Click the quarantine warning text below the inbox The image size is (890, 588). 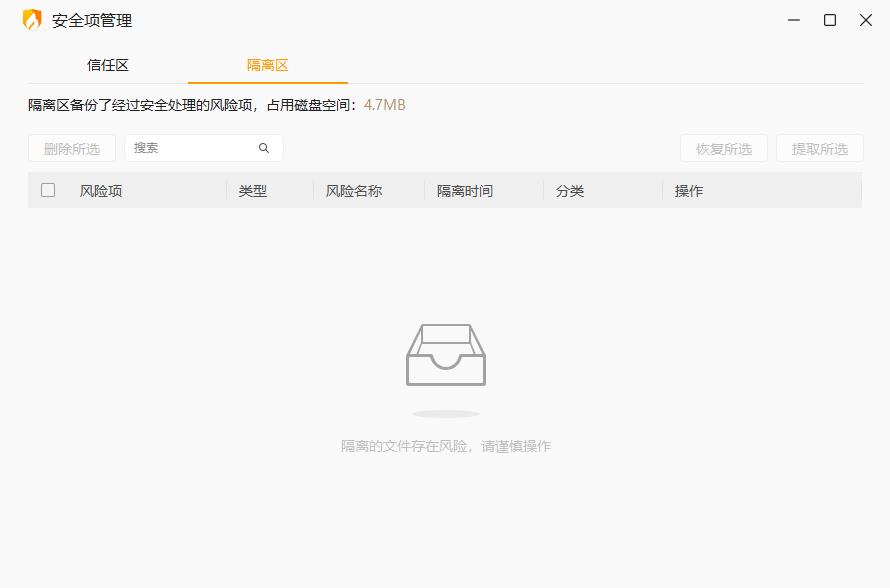pyautogui.click(x=446, y=445)
